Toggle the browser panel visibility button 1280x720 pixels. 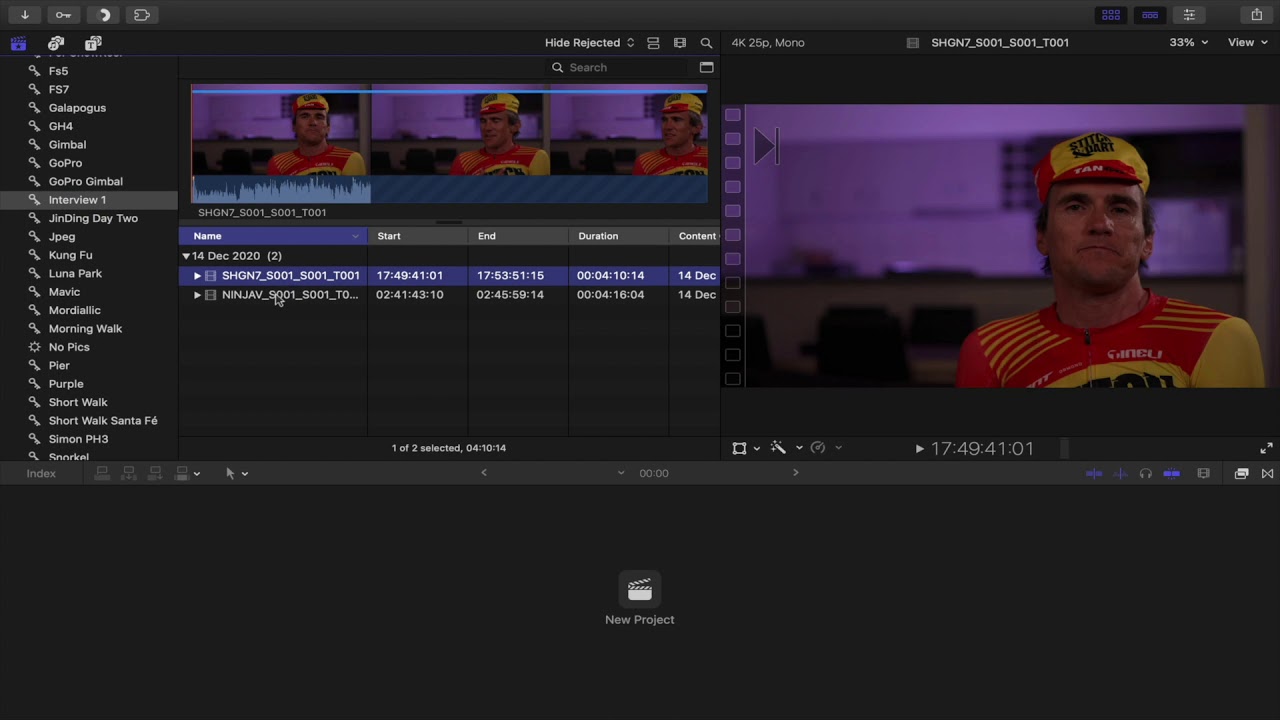coord(1111,15)
